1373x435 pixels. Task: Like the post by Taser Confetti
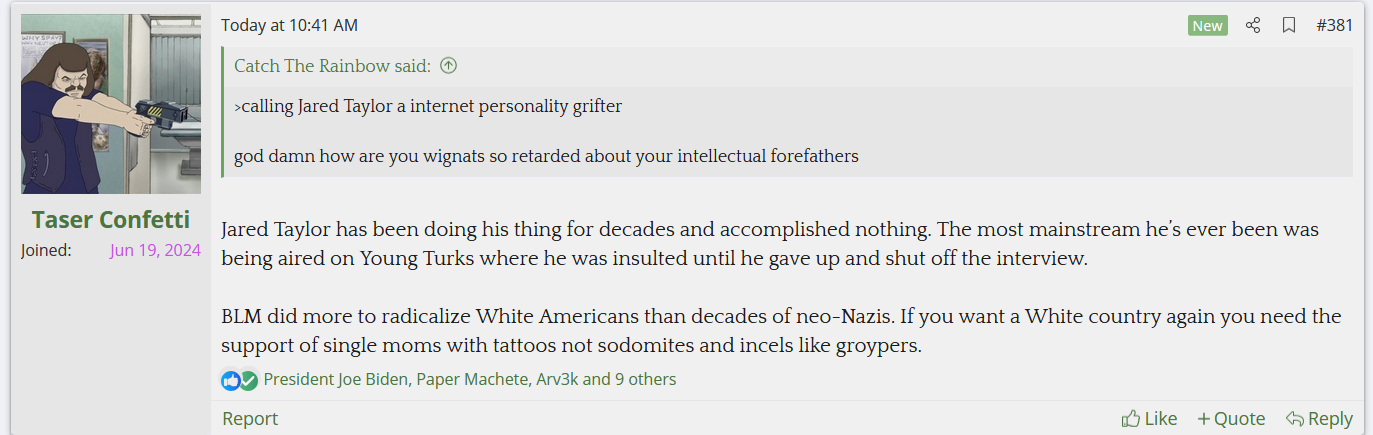point(1149,418)
